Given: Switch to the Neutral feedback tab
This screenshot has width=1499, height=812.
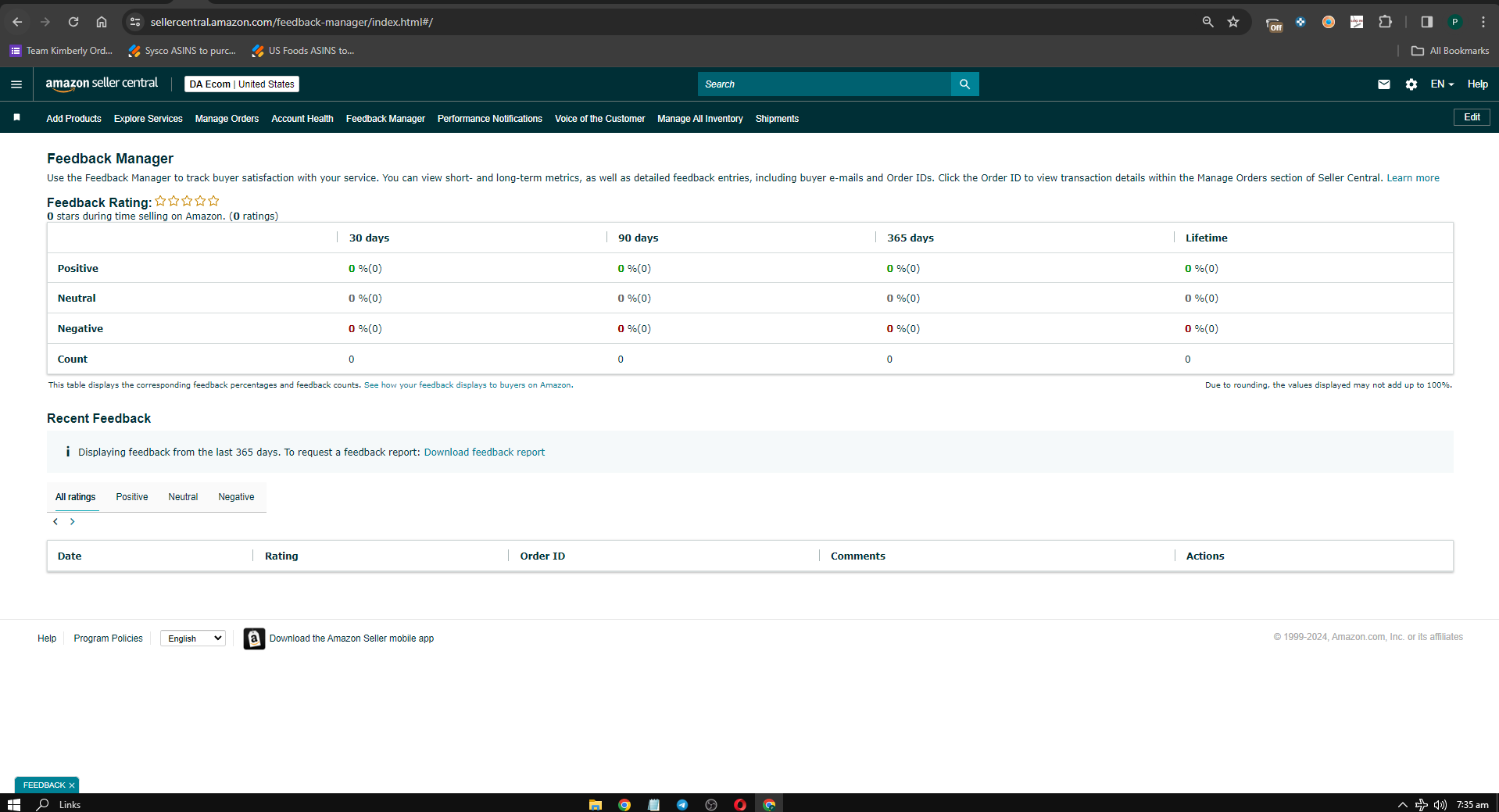Looking at the screenshot, I should pyautogui.click(x=183, y=497).
